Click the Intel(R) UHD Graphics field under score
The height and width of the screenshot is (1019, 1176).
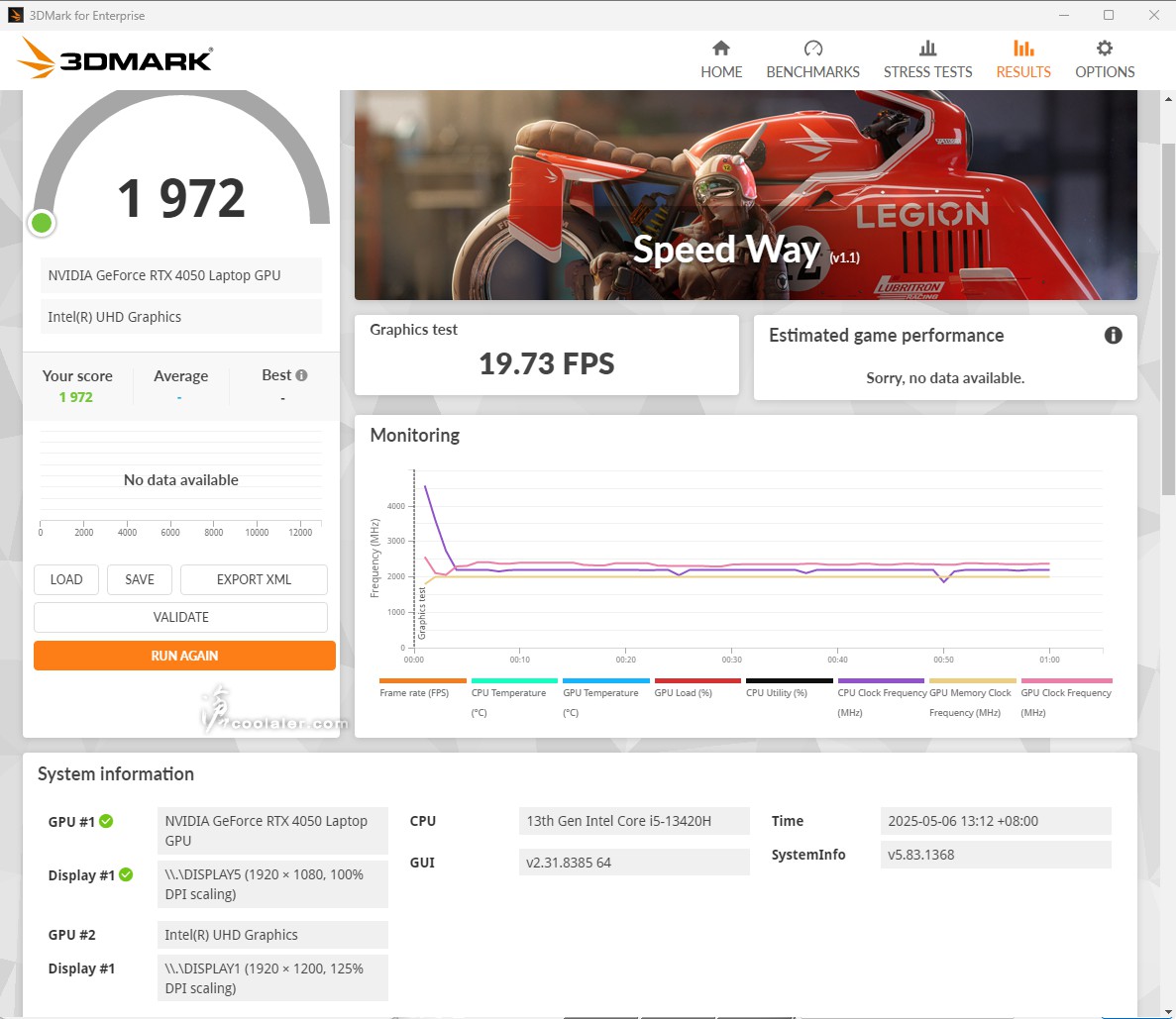click(x=180, y=317)
